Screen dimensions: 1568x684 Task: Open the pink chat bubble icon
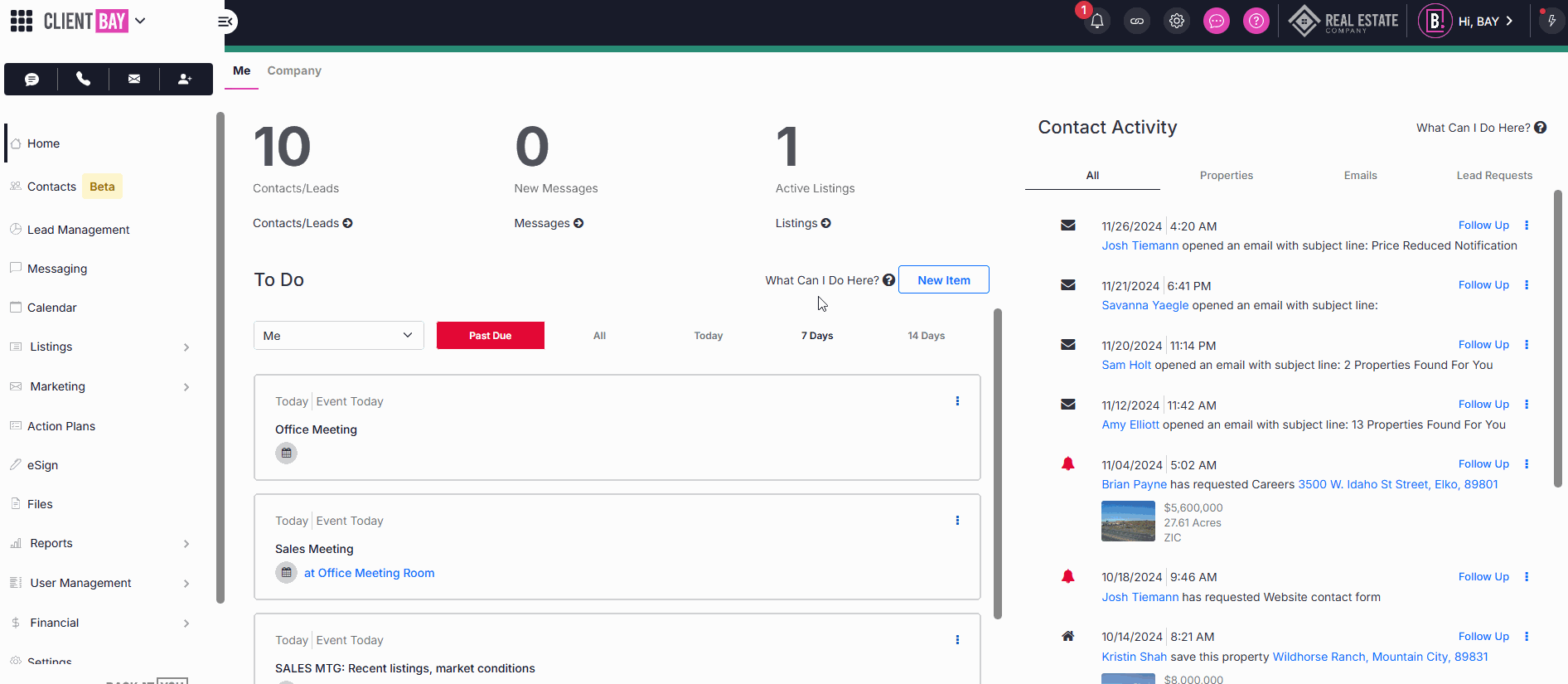click(x=1217, y=22)
